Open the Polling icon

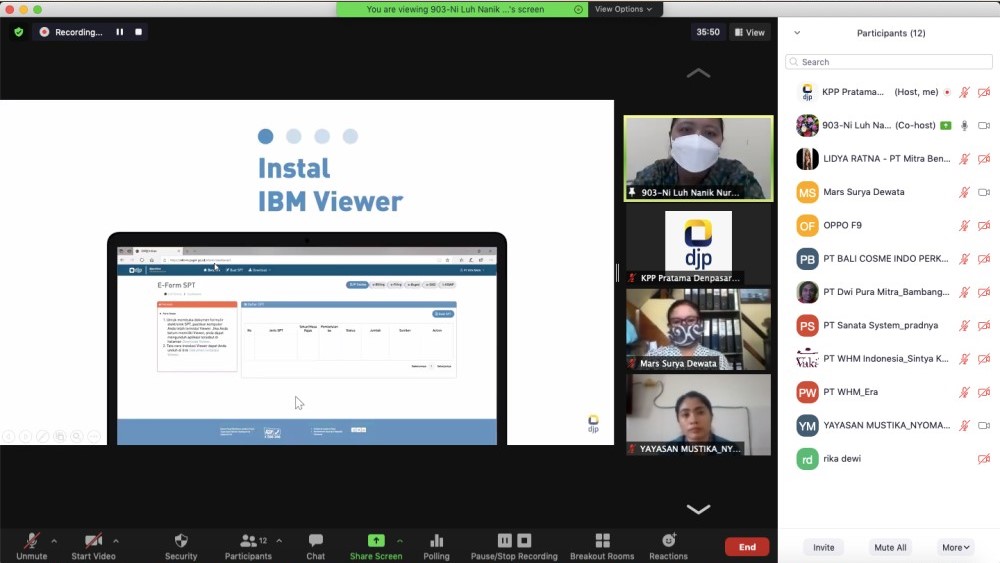[436, 541]
